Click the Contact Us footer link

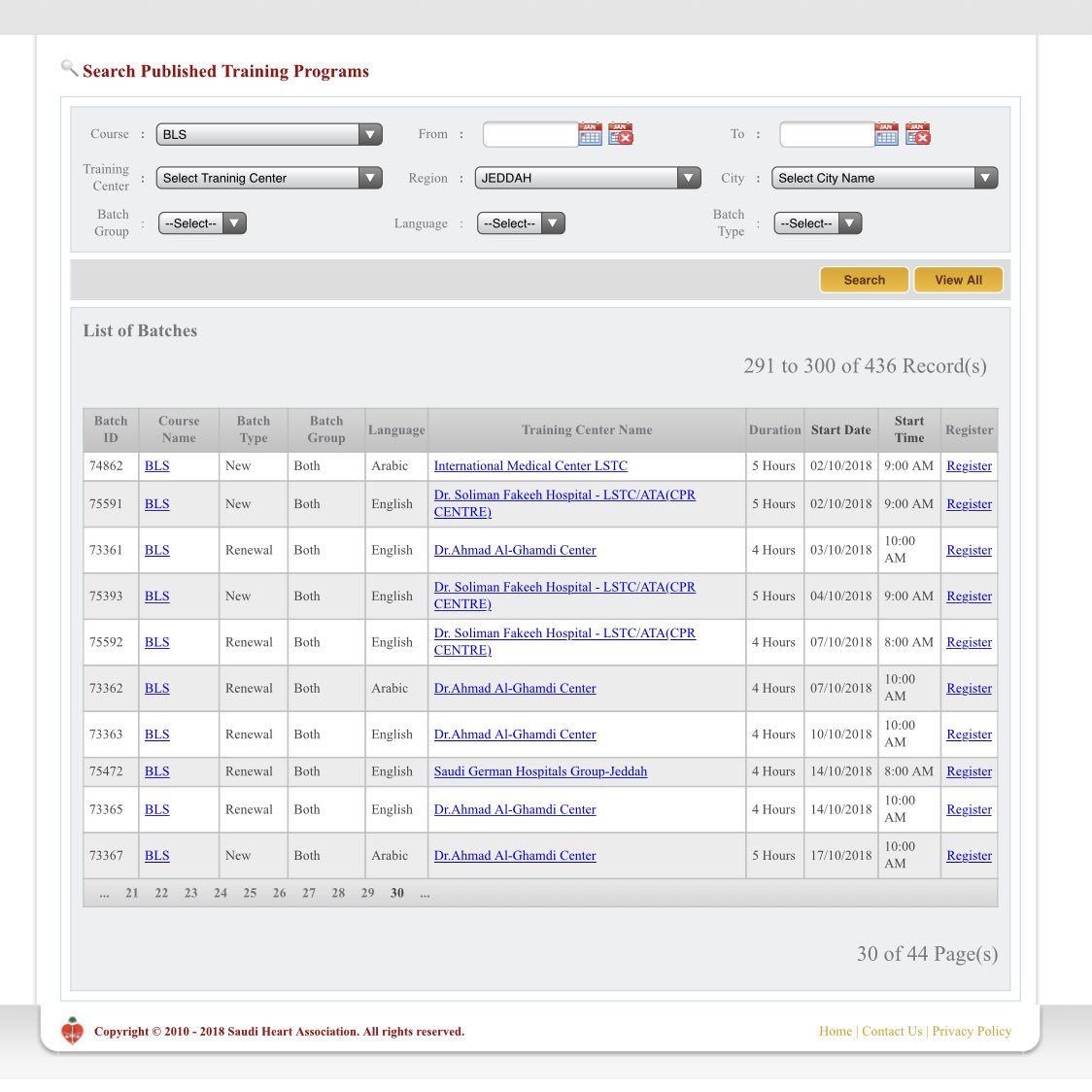point(892,1032)
